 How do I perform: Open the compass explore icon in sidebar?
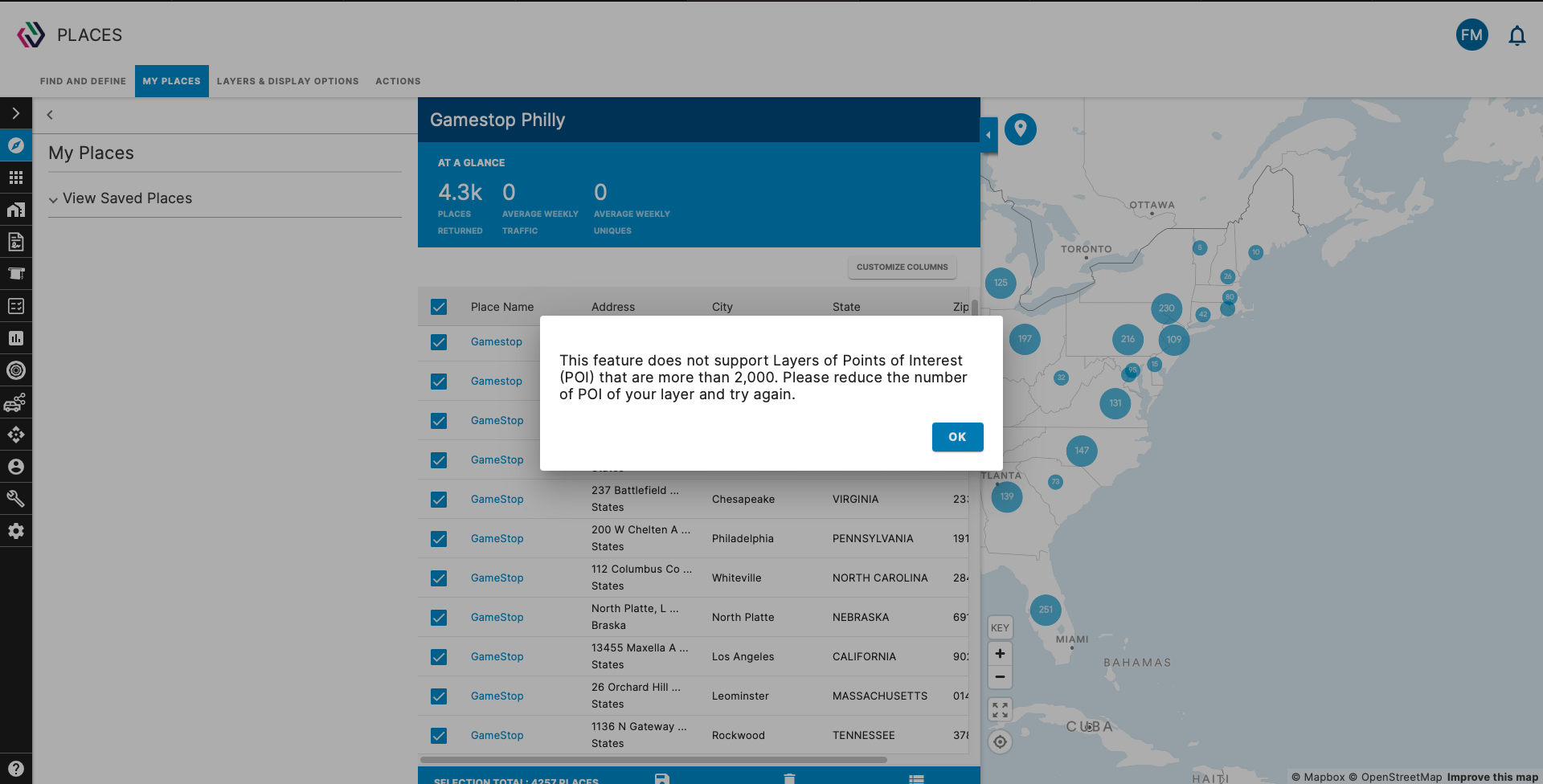tap(16, 145)
